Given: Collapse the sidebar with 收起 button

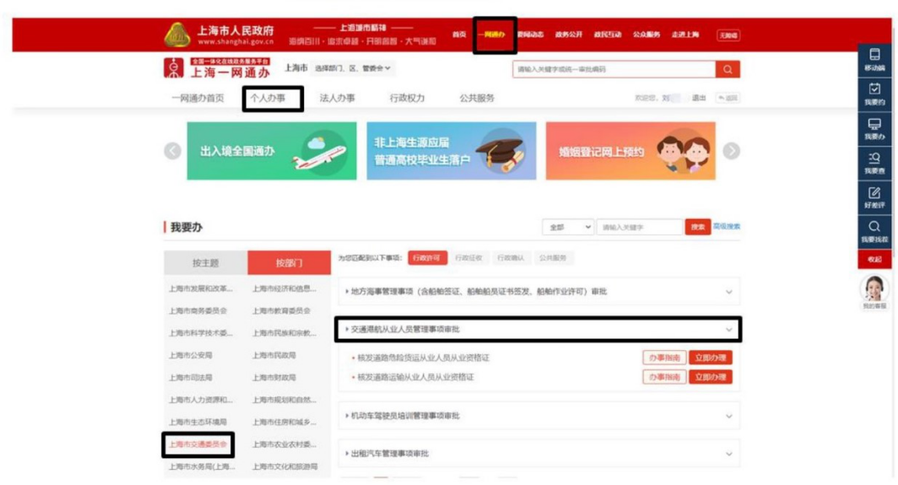Looking at the screenshot, I should [875, 259].
